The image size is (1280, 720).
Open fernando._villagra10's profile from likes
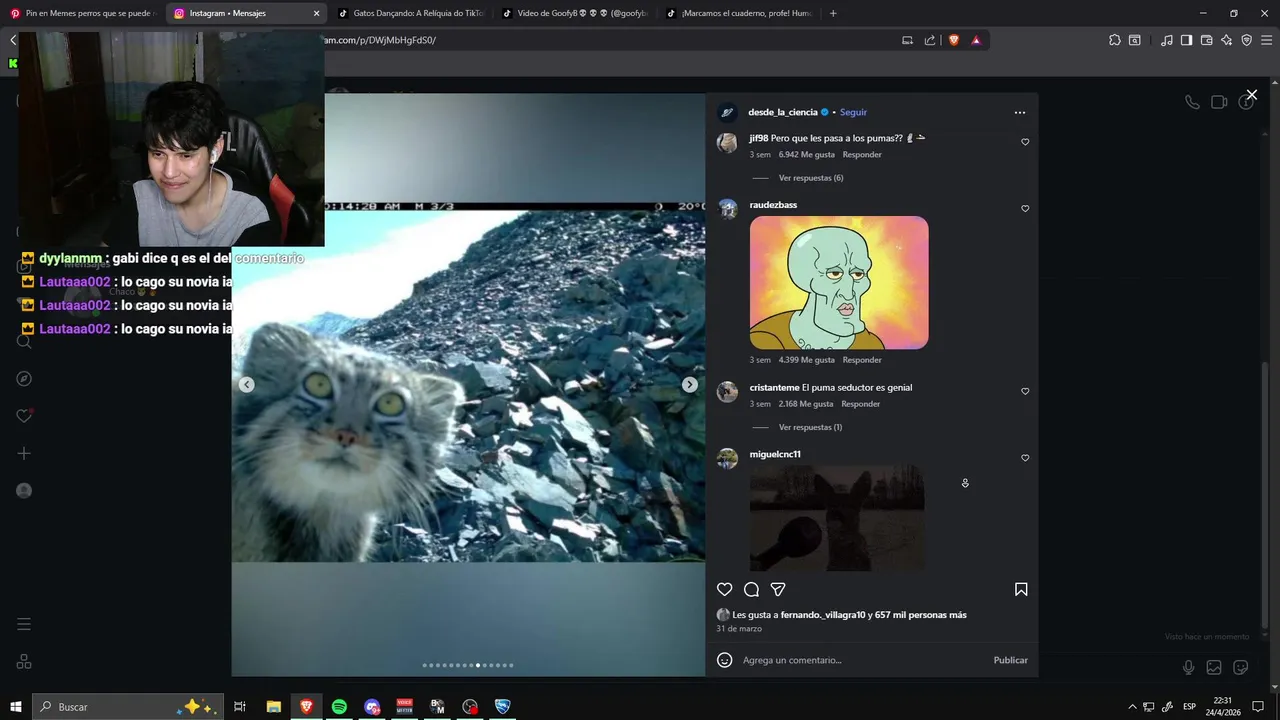pyautogui.click(x=823, y=615)
